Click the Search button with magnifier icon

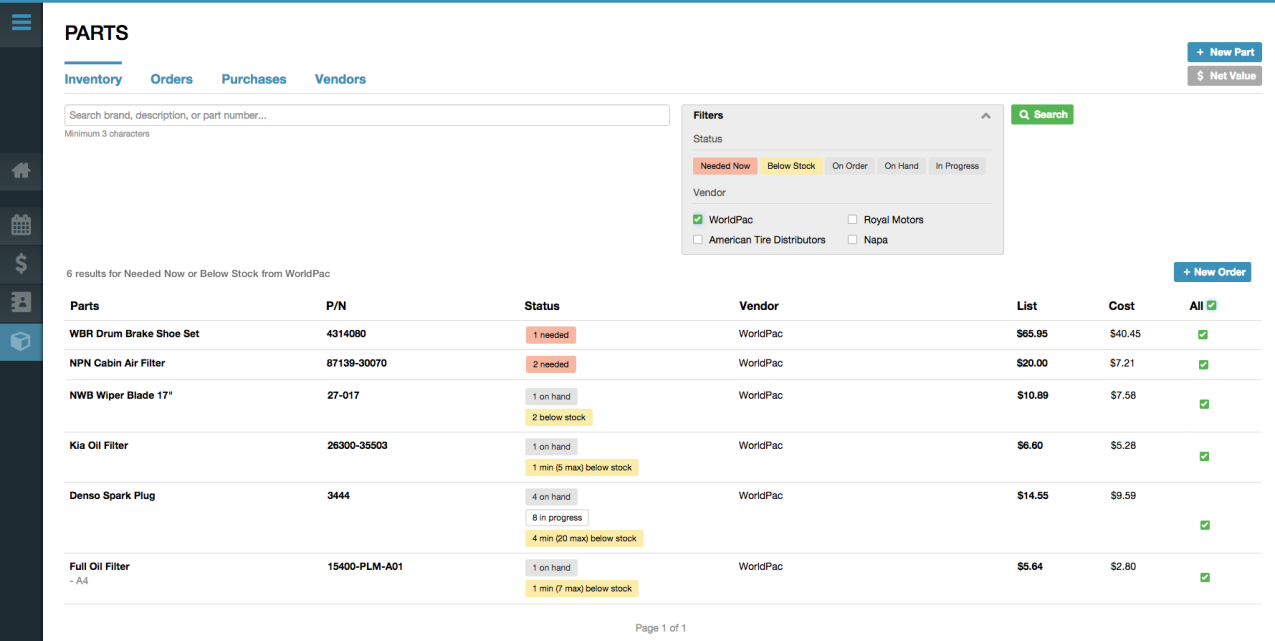pos(1042,115)
